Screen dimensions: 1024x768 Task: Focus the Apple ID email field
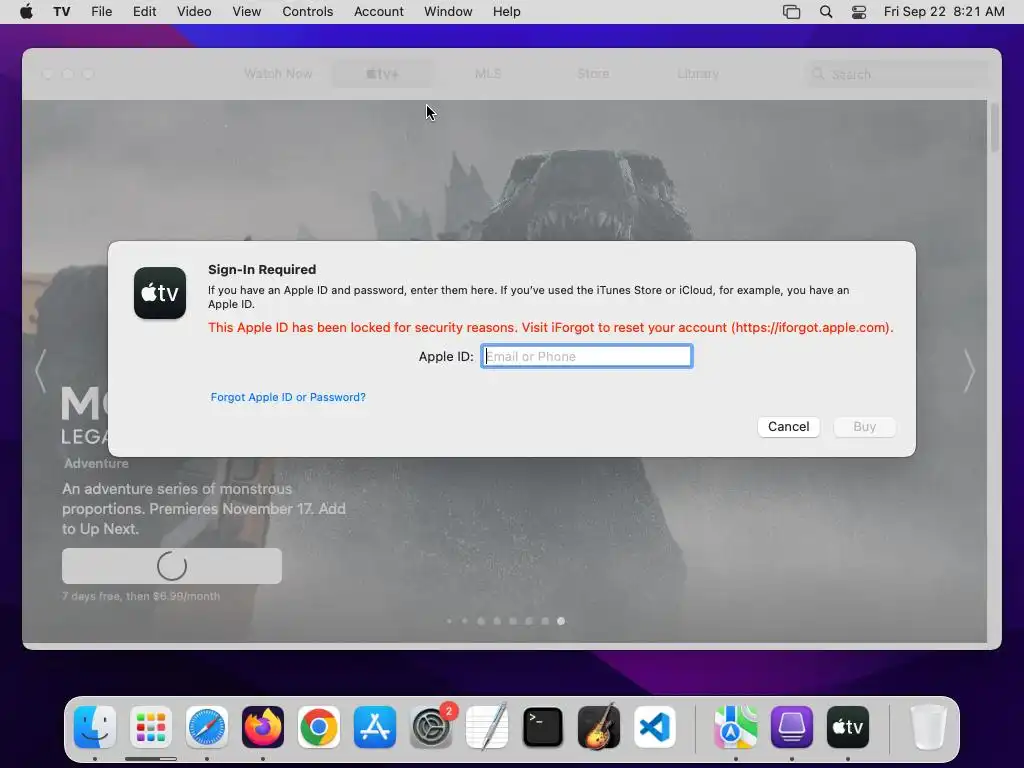586,356
